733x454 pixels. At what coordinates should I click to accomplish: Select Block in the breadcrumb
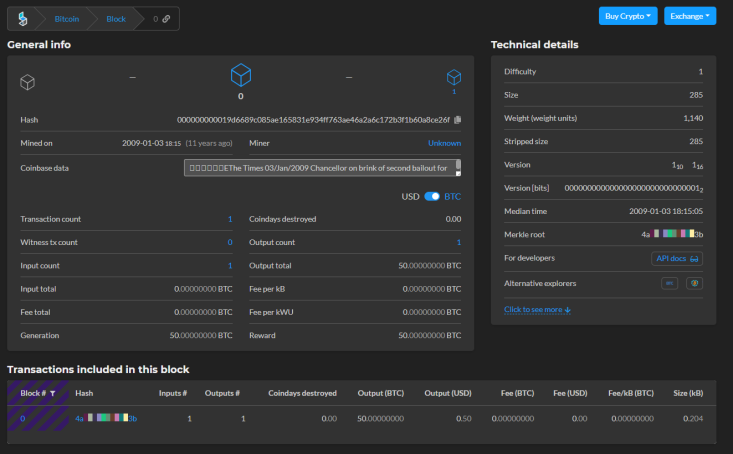click(116, 19)
